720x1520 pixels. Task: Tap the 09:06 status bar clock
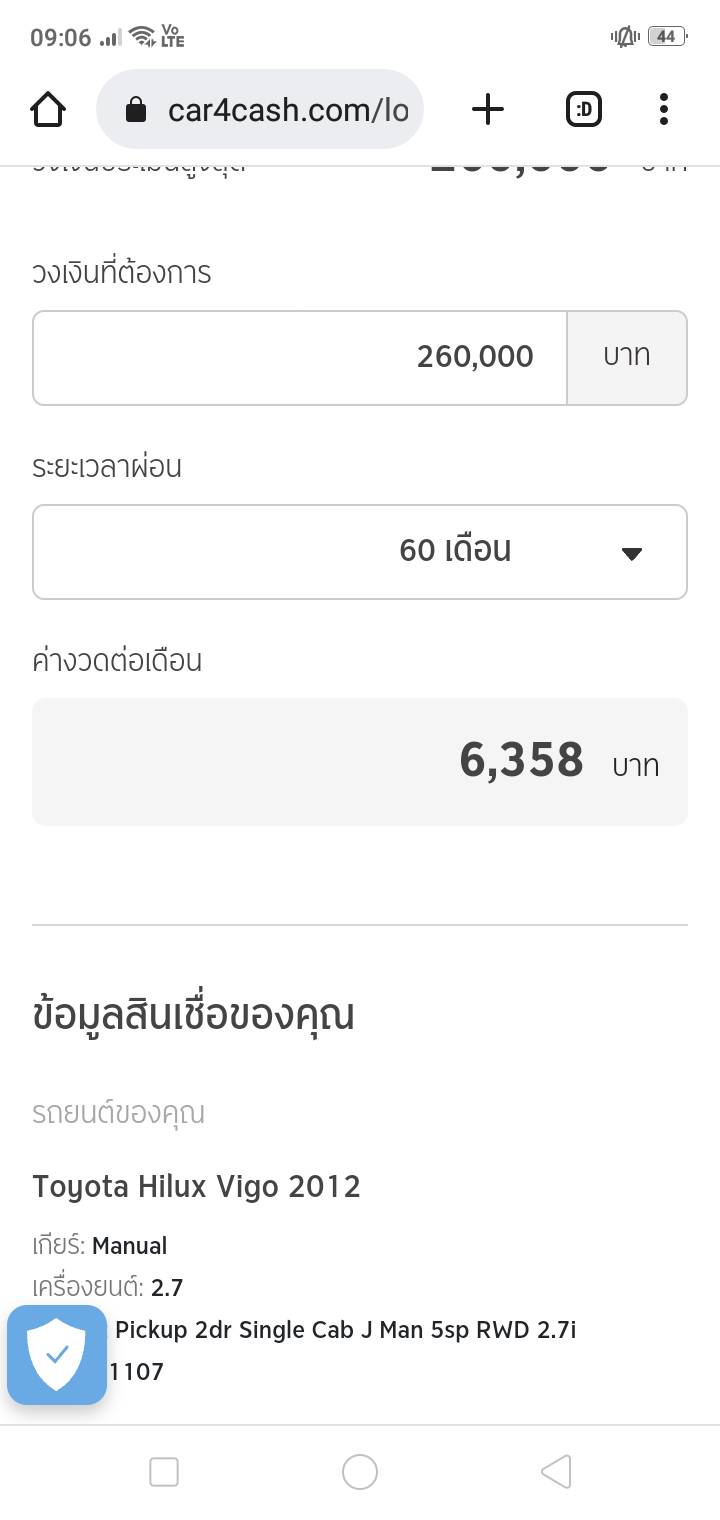coord(60,38)
